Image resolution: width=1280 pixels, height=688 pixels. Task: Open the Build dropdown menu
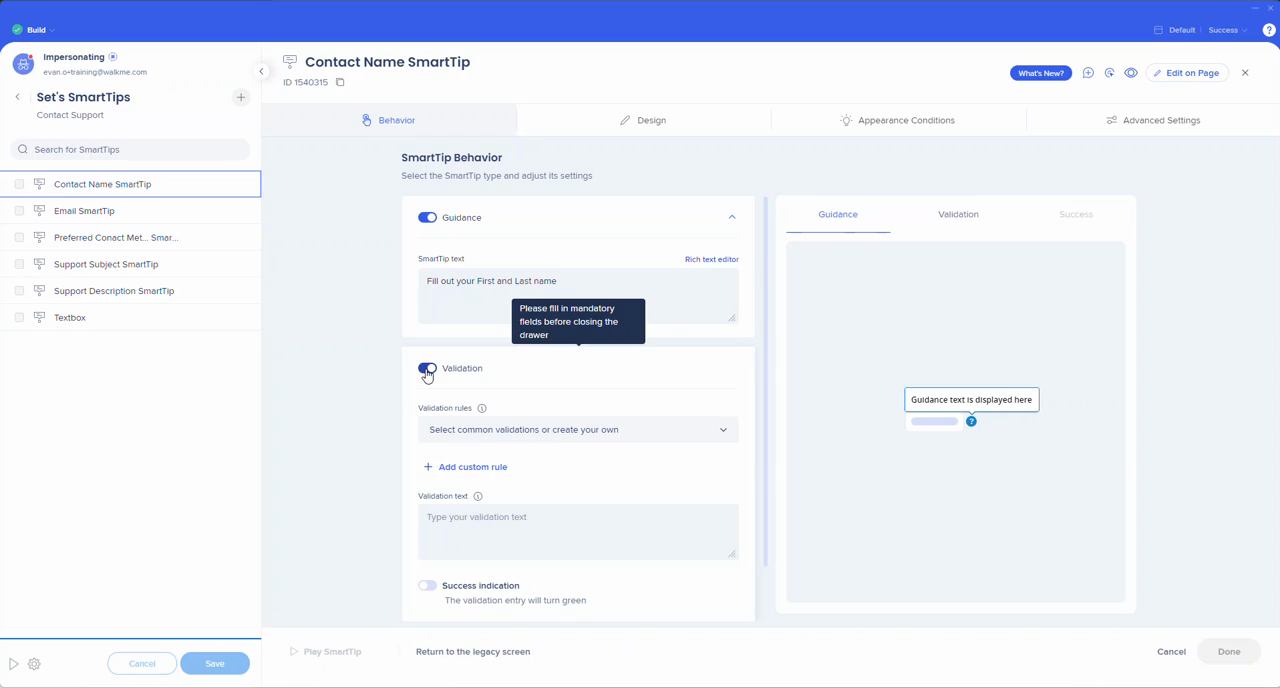pyautogui.click(x=36, y=30)
